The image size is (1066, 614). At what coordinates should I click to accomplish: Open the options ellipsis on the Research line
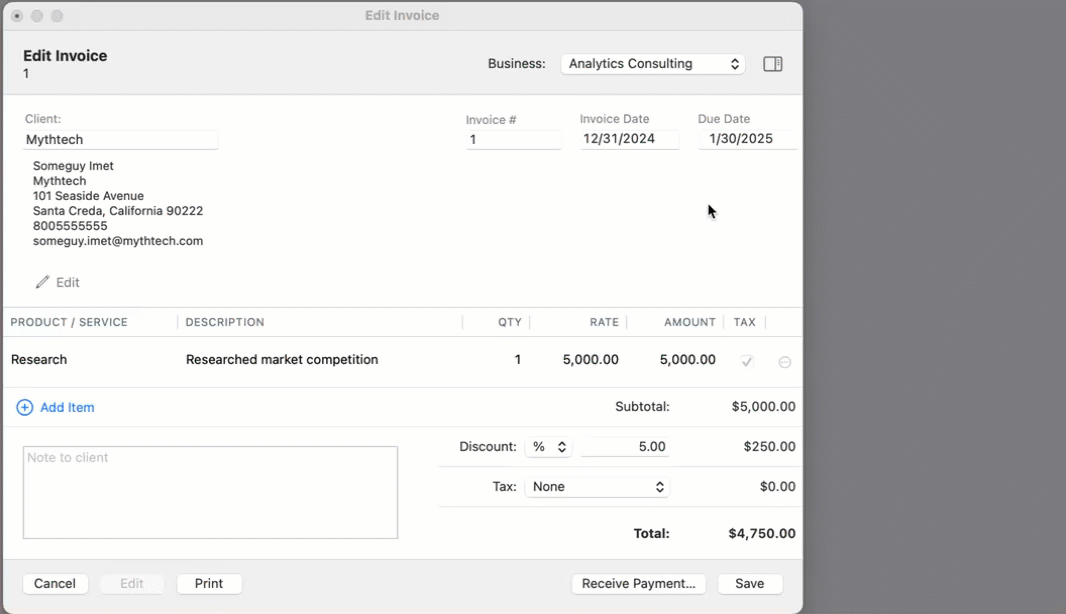(785, 361)
